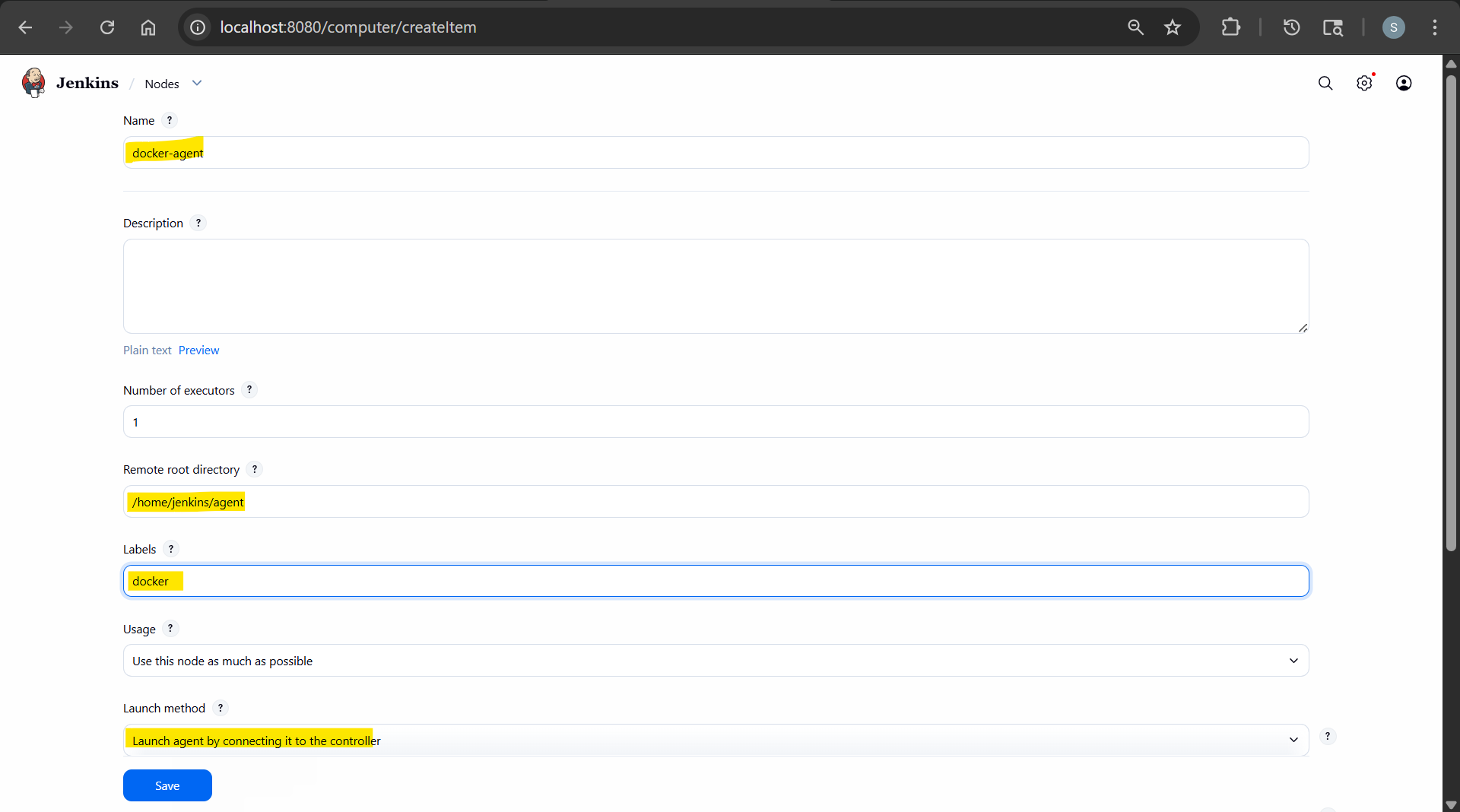Open the Launch method dropdown

coord(716,740)
